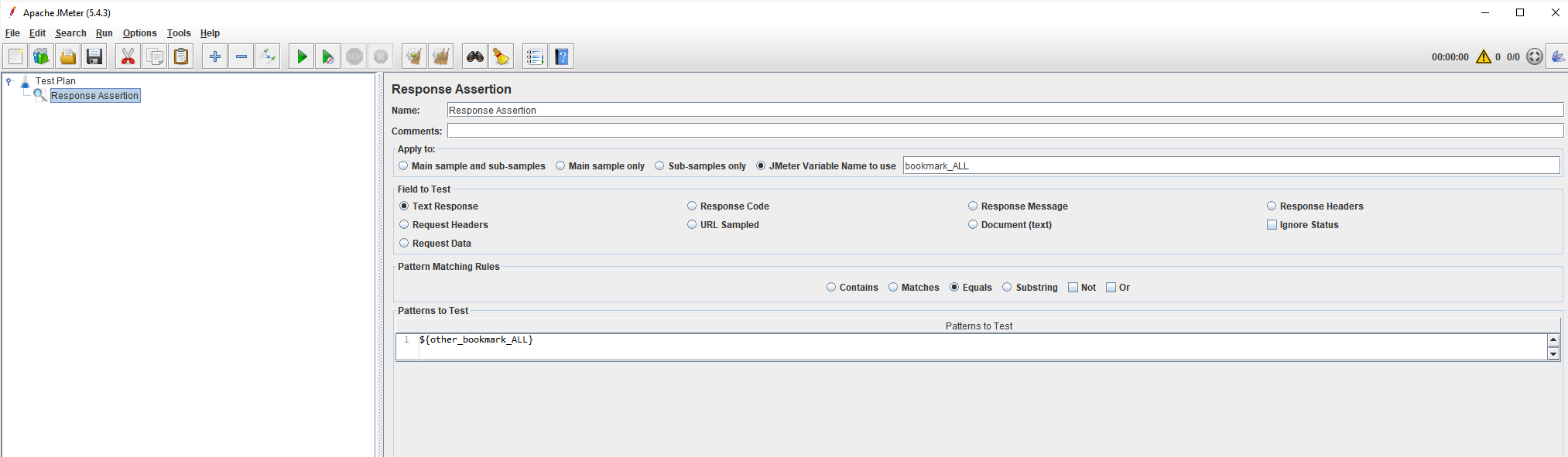Collapse the Test Plan tree node

[9, 80]
